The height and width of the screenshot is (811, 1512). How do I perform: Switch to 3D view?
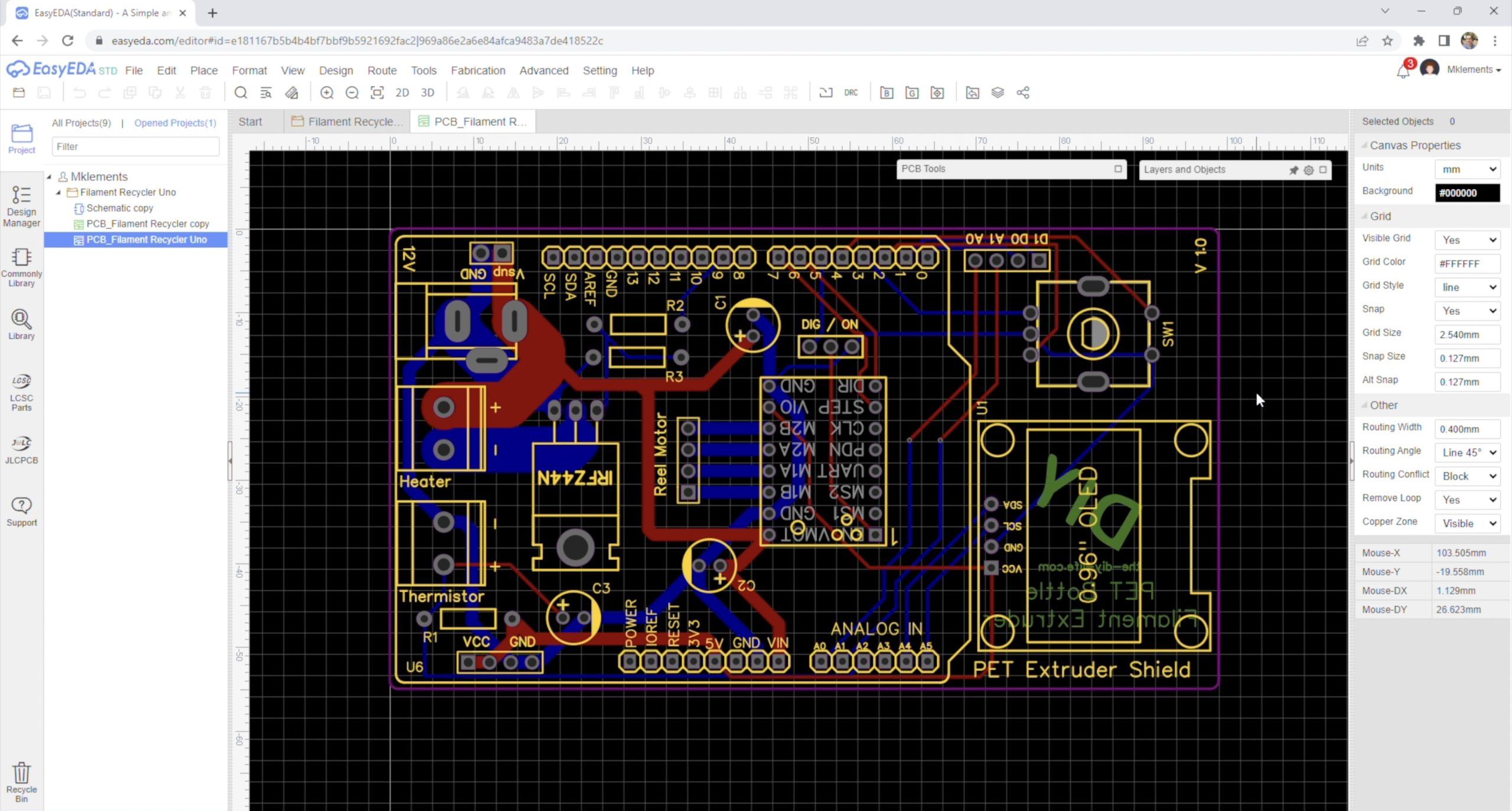coord(428,93)
